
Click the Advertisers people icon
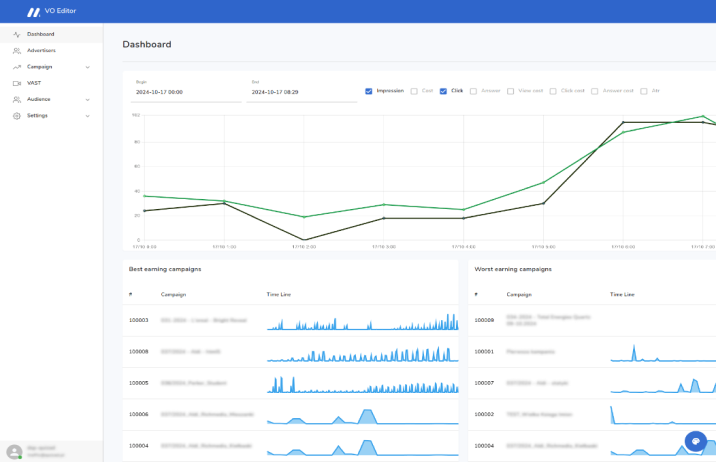tap(17, 50)
